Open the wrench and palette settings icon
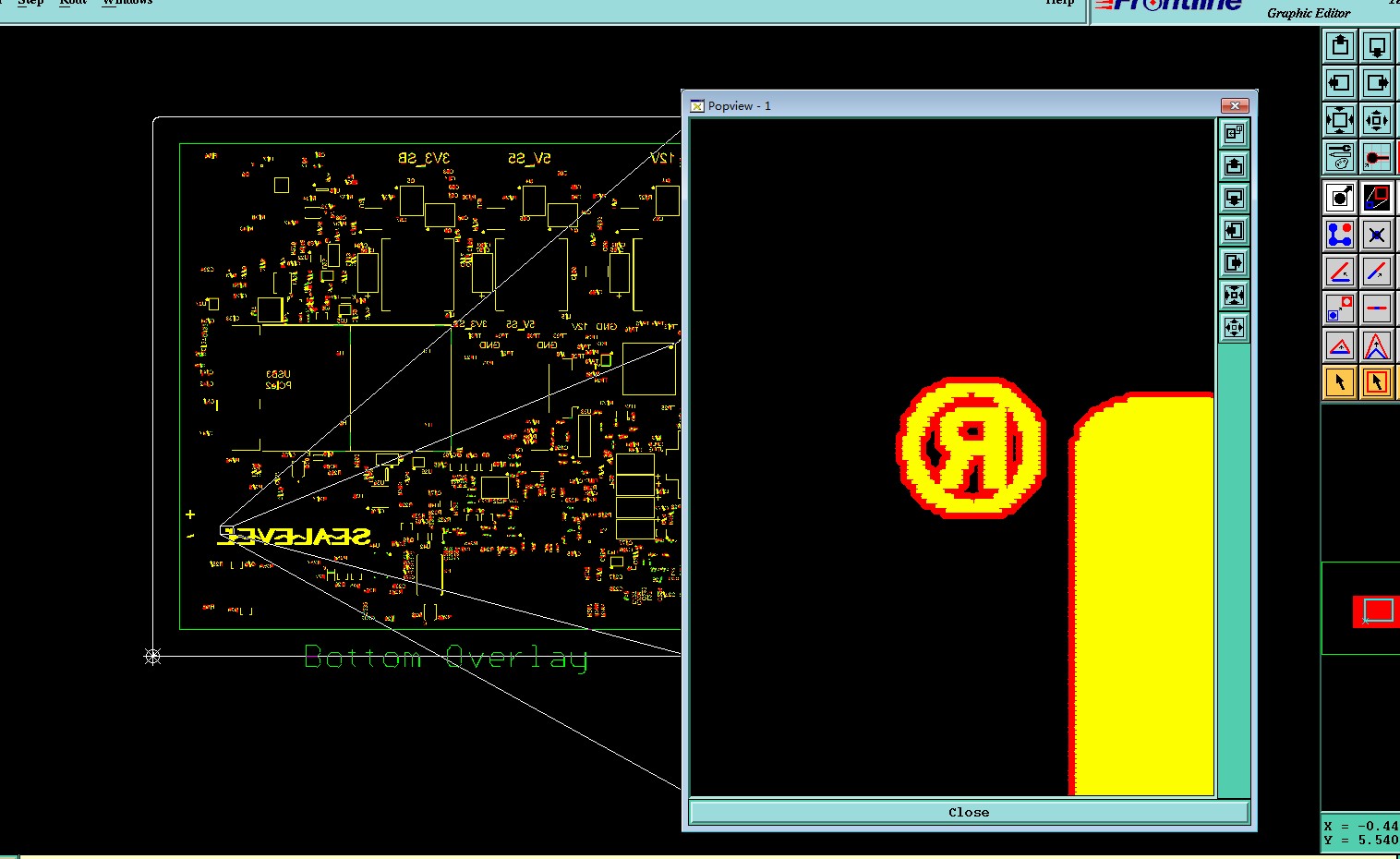Viewport: 1400px width, 859px height. coord(1340,157)
